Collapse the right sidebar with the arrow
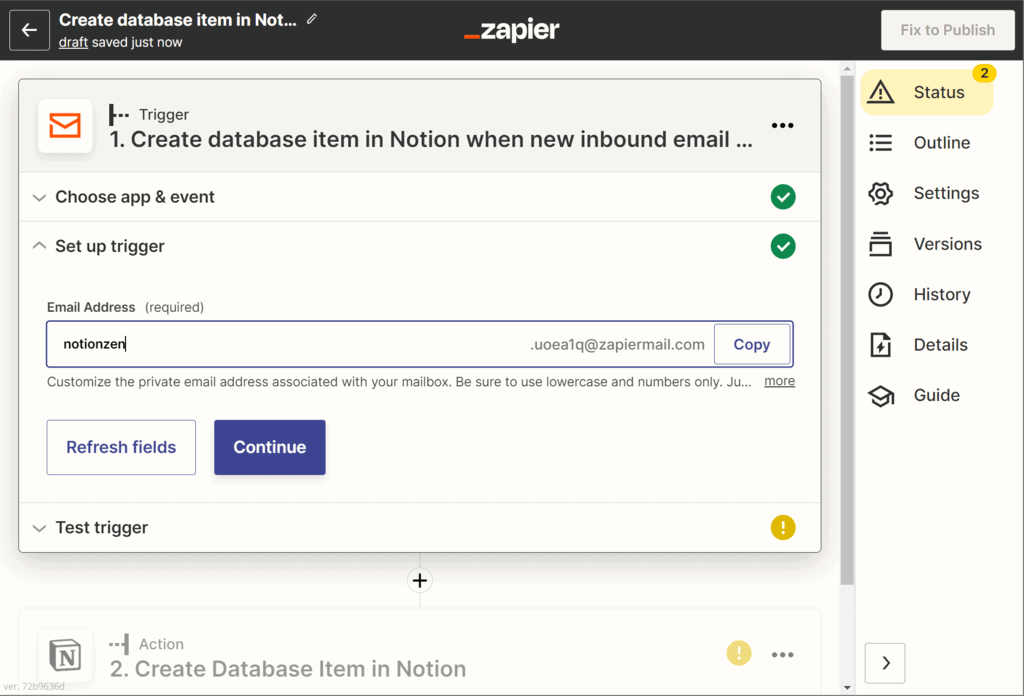The width and height of the screenshot is (1024, 696). (x=884, y=663)
